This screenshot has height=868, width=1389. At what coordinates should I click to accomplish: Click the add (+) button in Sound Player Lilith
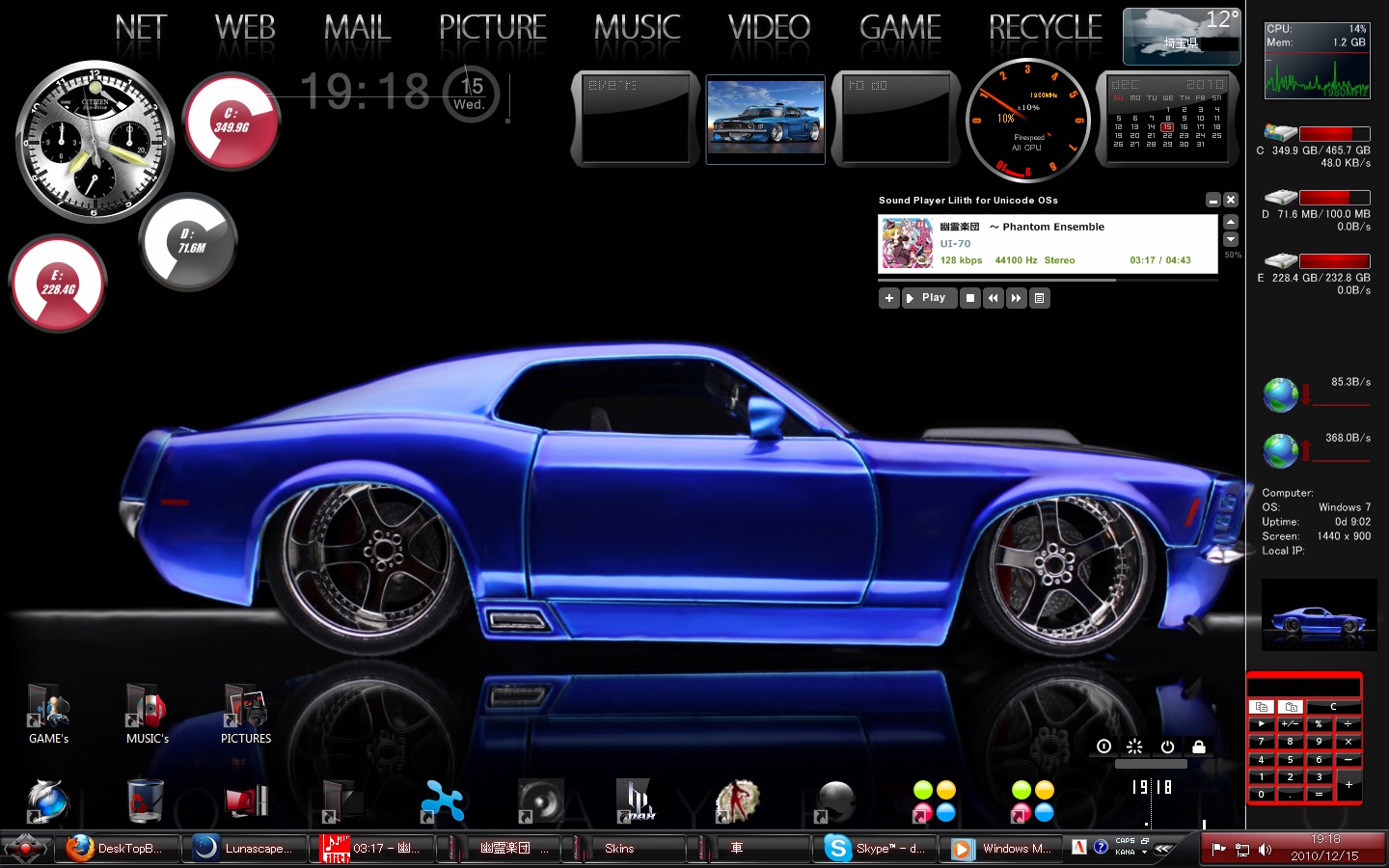888,298
